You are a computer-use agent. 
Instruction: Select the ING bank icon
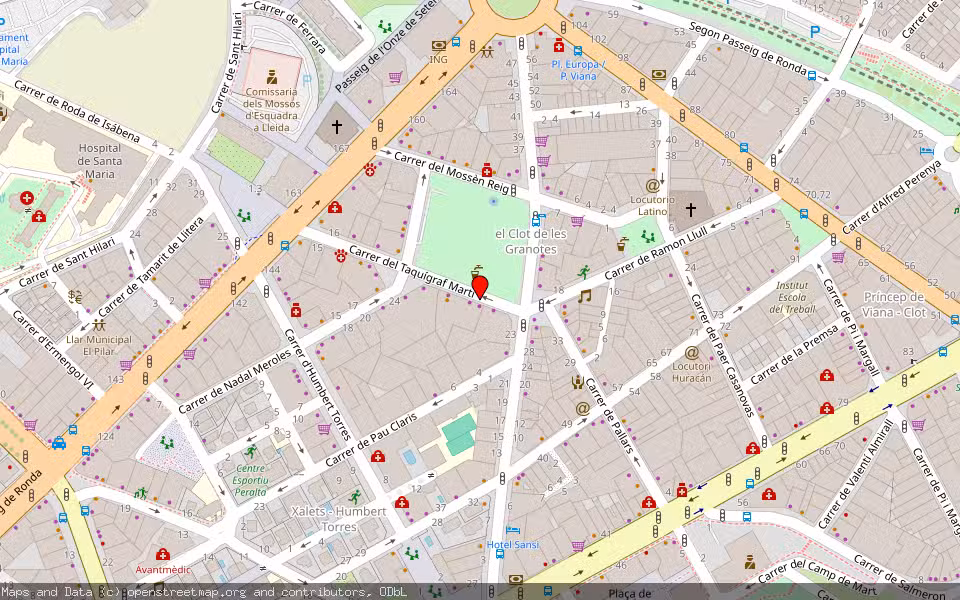point(439,46)
